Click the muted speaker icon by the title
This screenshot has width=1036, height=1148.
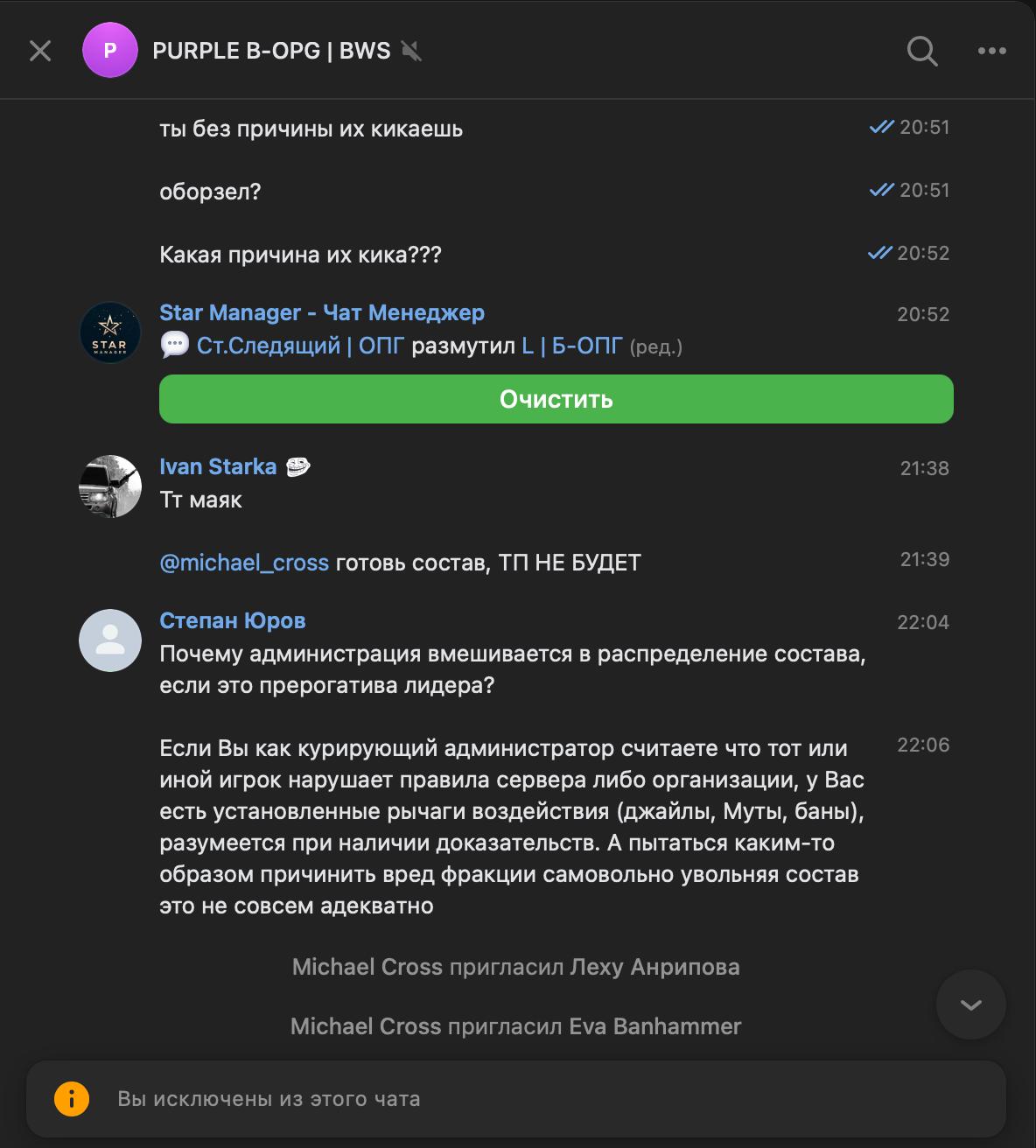(411, 51)
